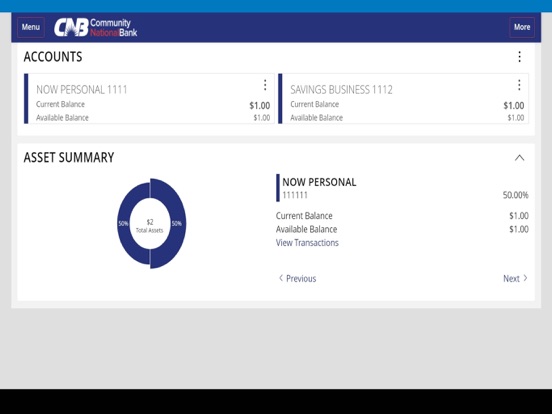Click the SAVINGS BUSINESS 1112 current balance $1.00
This screenshot has height=414, width=552.
pyautogui.click(x=514, y=106)
